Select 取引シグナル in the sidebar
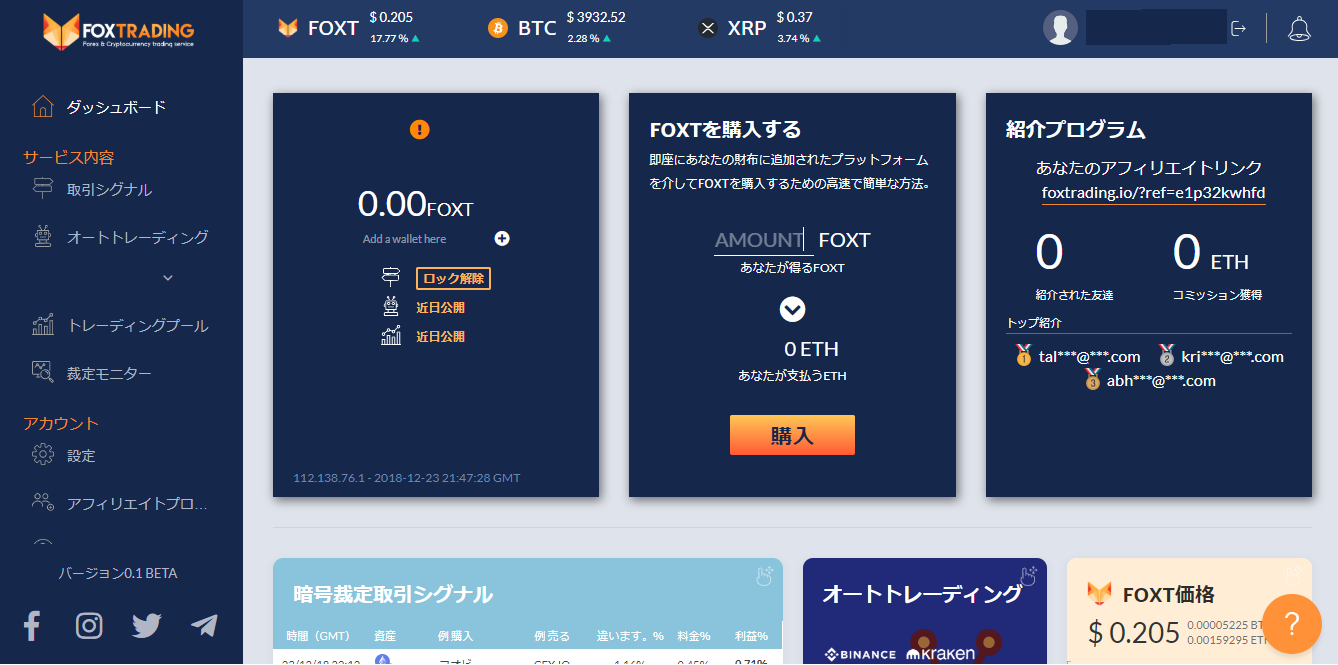The width and height of the screenshot is (1338, 665). tap(109, 189)
